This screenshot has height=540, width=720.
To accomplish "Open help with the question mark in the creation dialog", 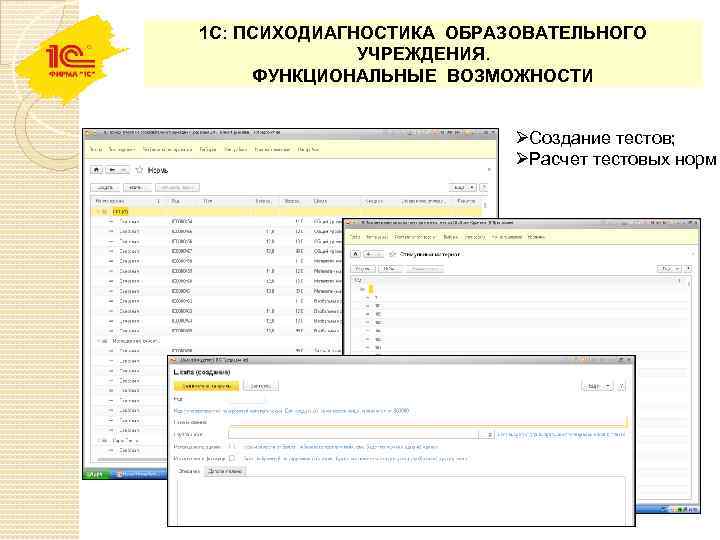I will (x=621, y=387).
